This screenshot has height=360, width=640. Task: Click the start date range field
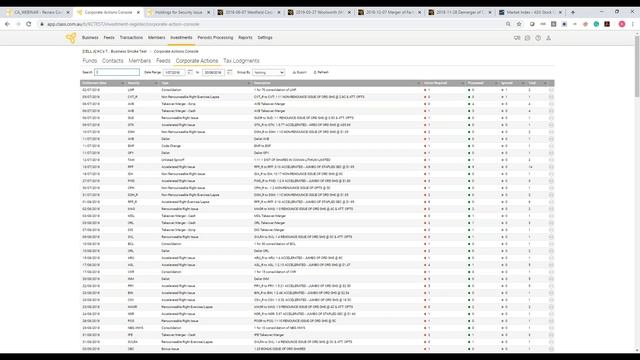point(174,72)
